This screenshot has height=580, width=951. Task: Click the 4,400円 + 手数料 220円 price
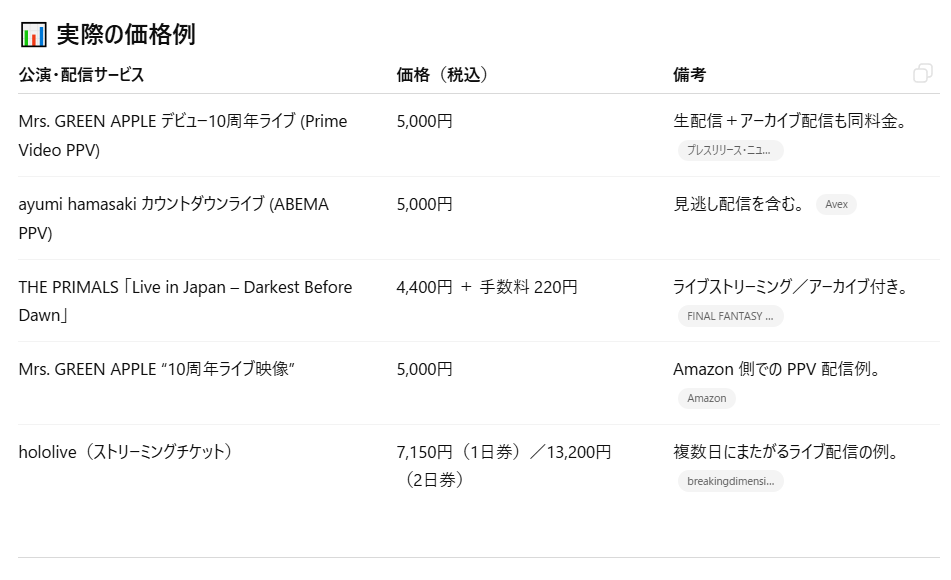[486, 287]
